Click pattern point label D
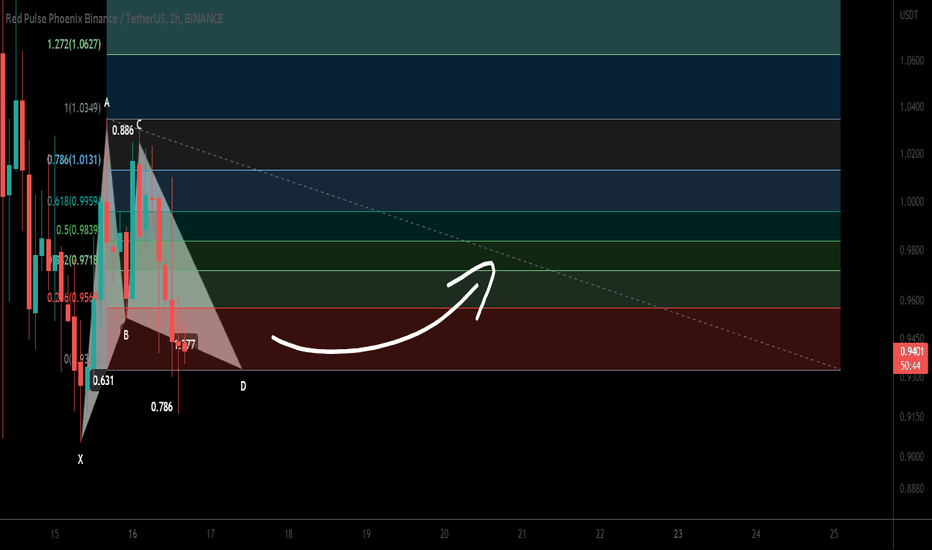 point(243,386)
